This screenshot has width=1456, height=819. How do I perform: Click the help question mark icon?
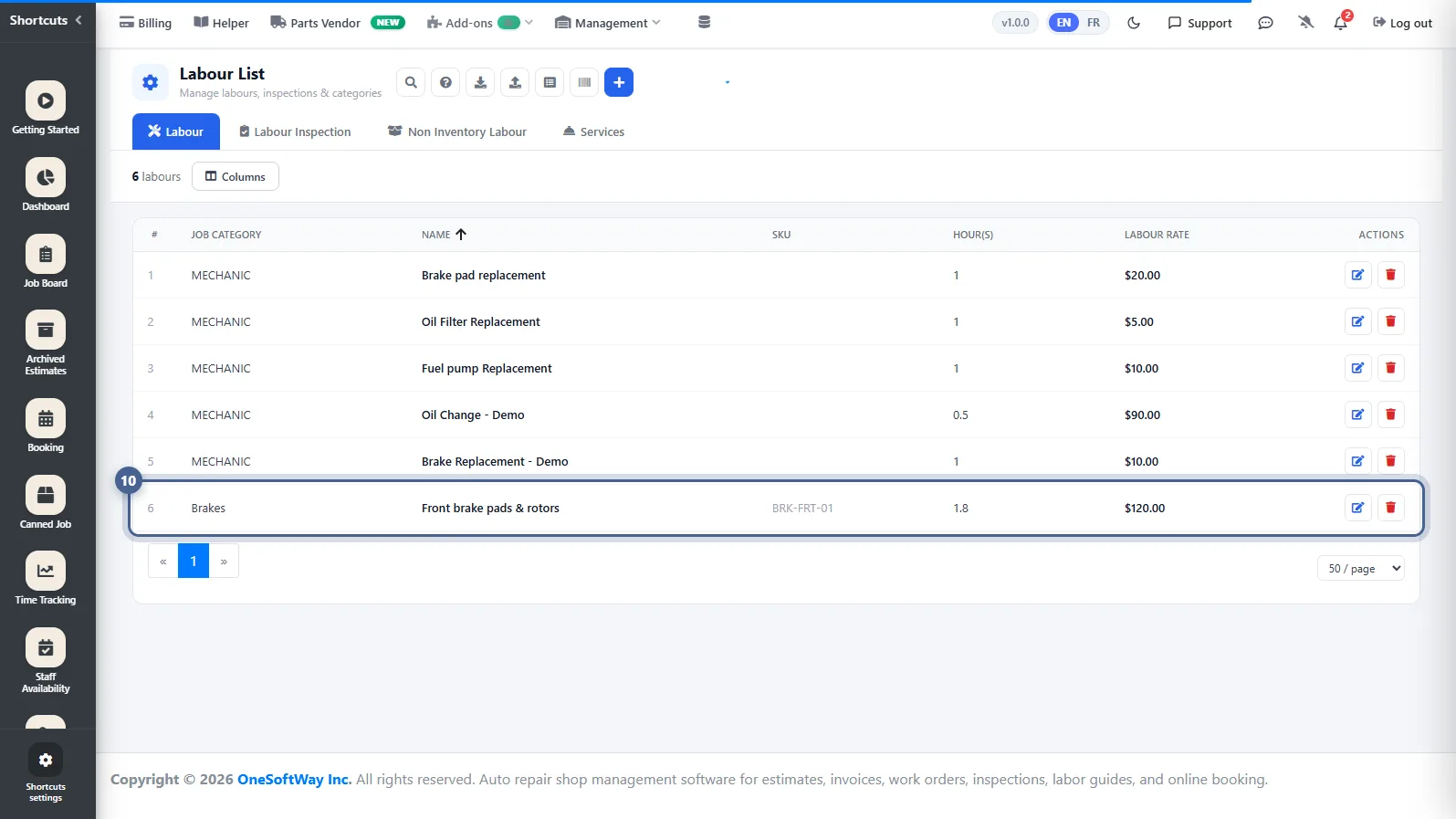point(445,82)
